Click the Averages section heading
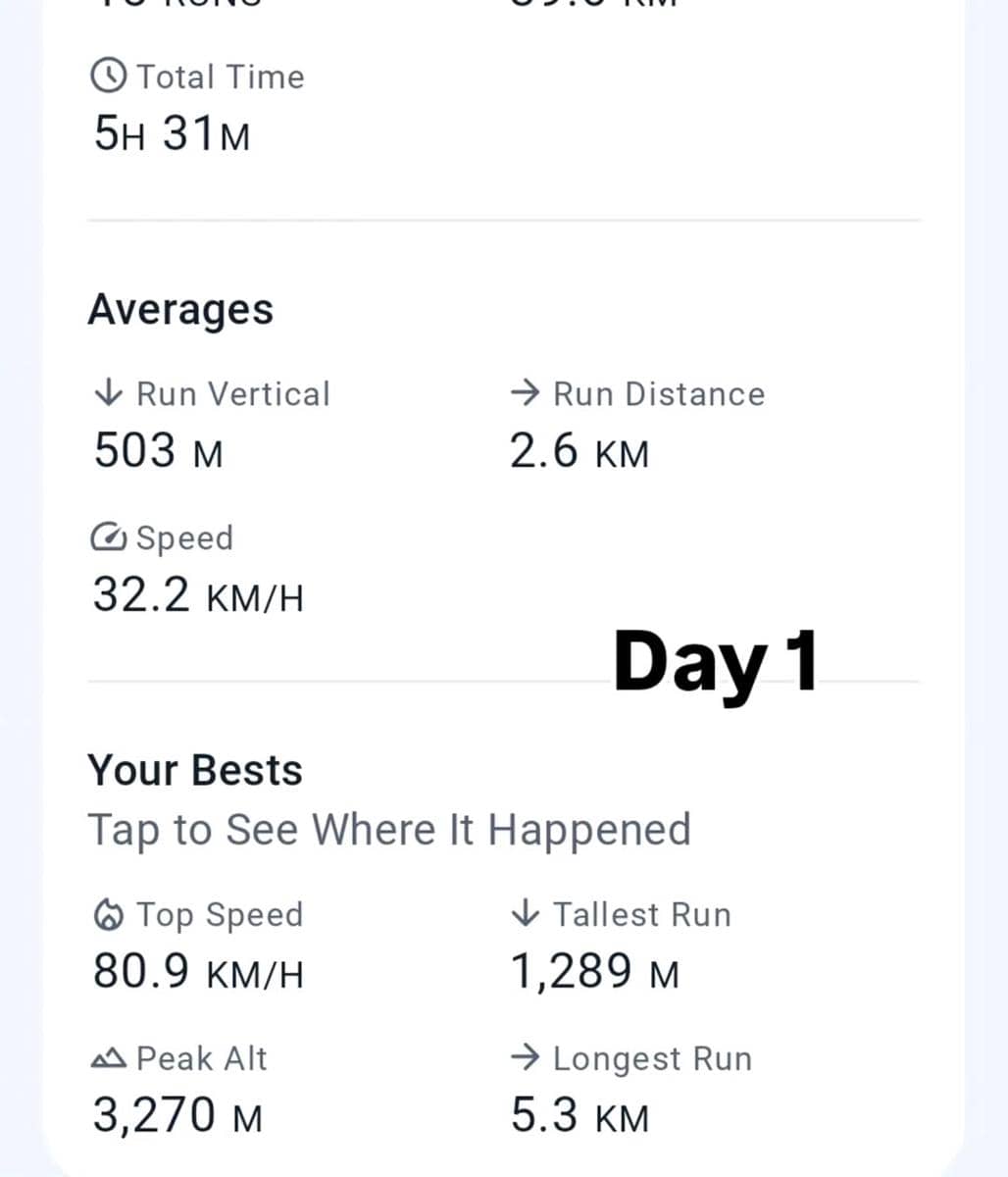The width and height of the screenshot is (1008, 1177). click(180, 310)
